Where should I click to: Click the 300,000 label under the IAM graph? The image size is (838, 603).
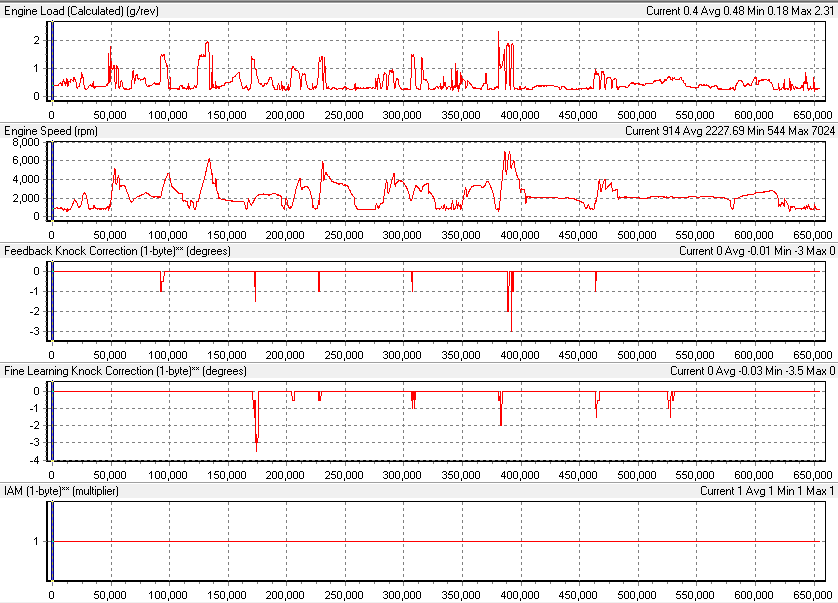(x=403, y=594)
